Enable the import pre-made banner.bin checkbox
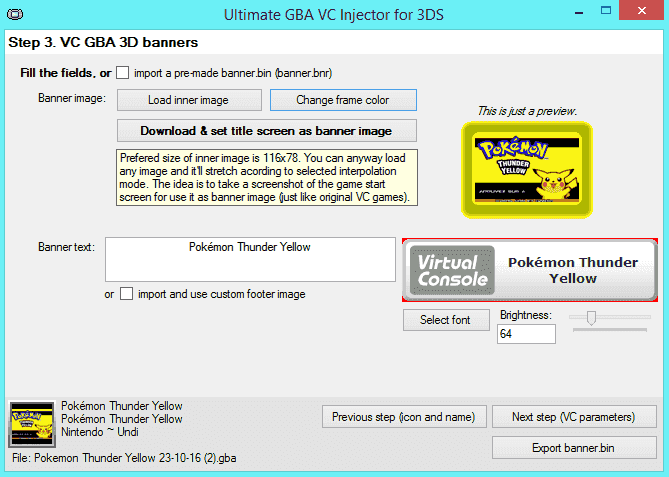 123,73
